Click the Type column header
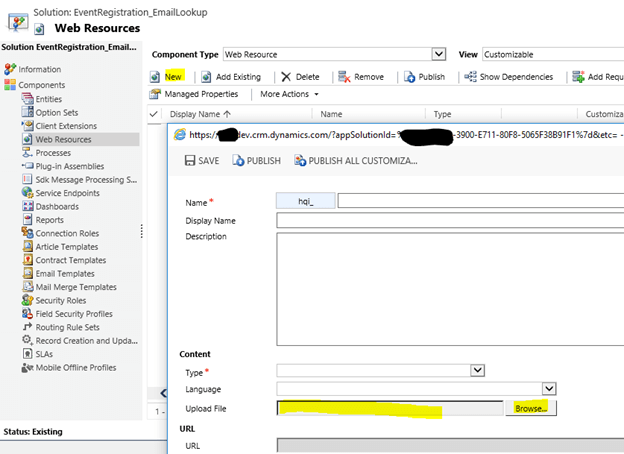Image resolution: width=624 pixels, height=454 pixels. pos(442,114)
